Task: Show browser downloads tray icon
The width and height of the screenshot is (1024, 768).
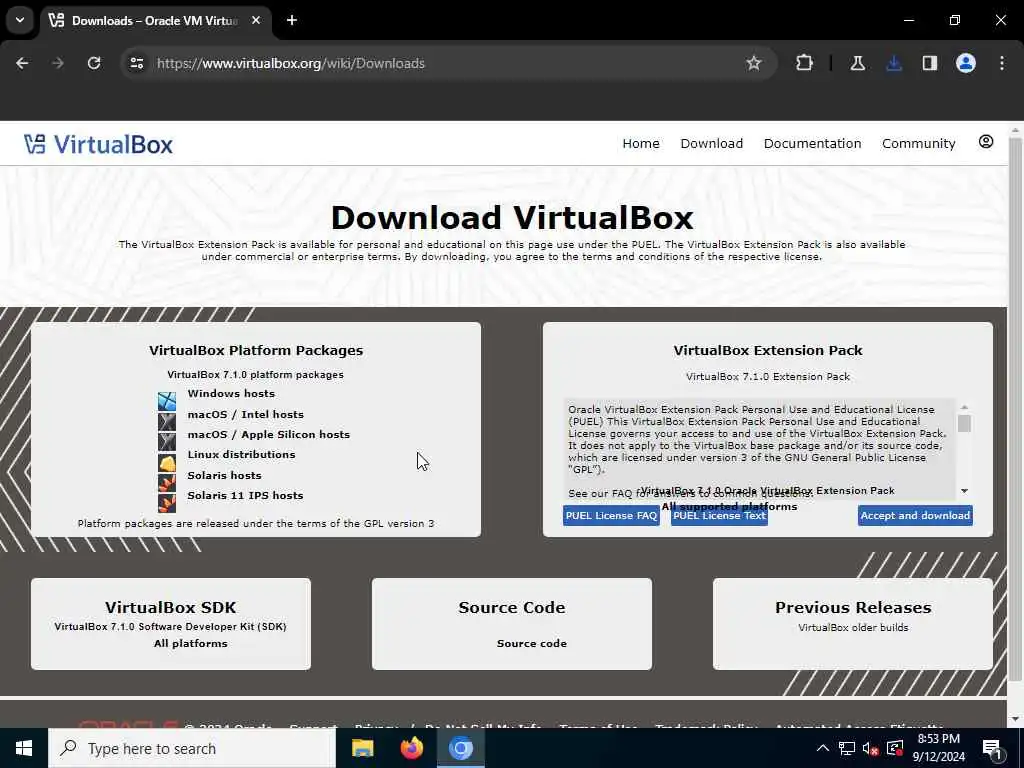Action: (894, 63)
